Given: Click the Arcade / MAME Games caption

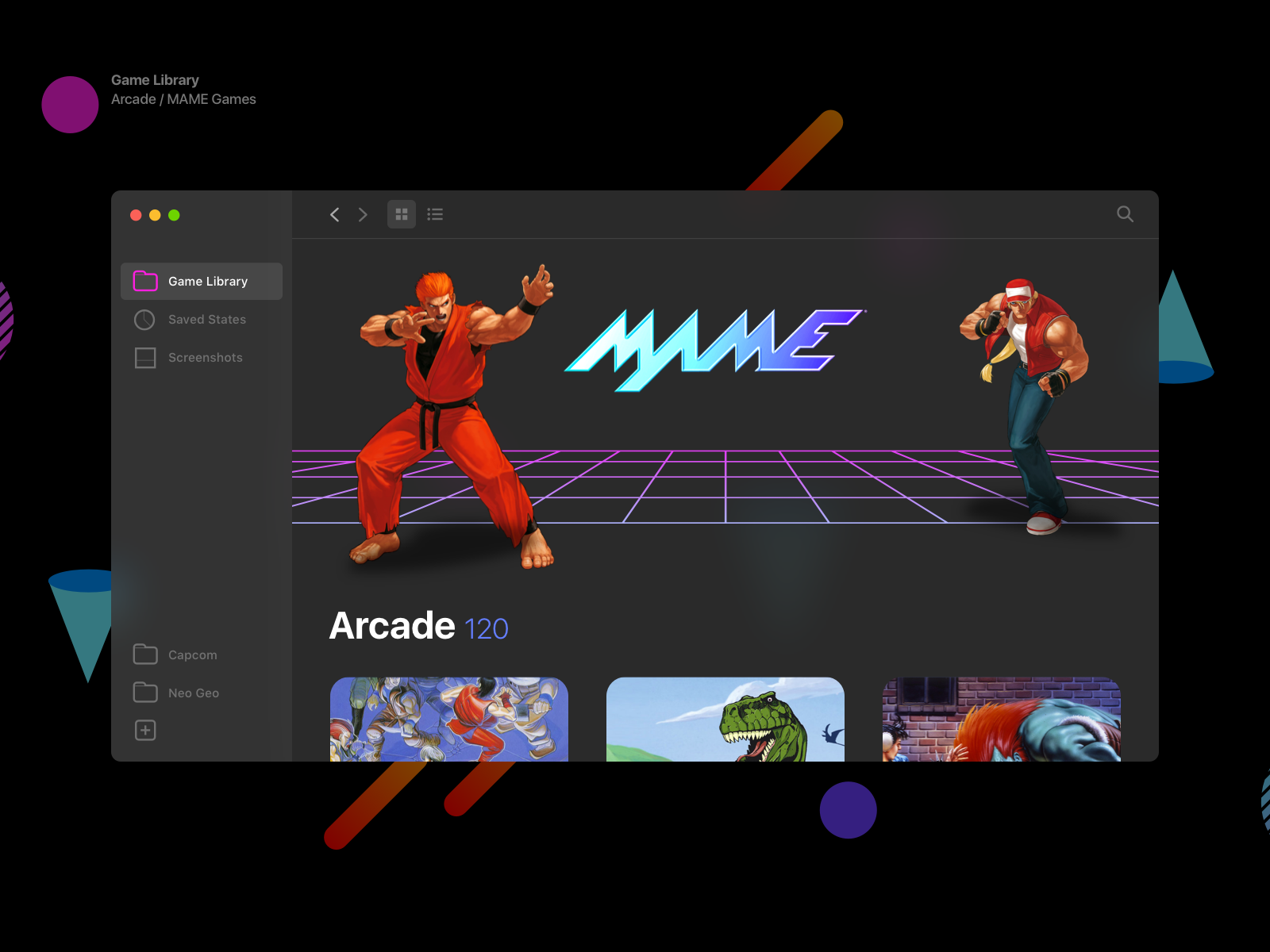Looking at the screenshot, I should coord(183,99).
